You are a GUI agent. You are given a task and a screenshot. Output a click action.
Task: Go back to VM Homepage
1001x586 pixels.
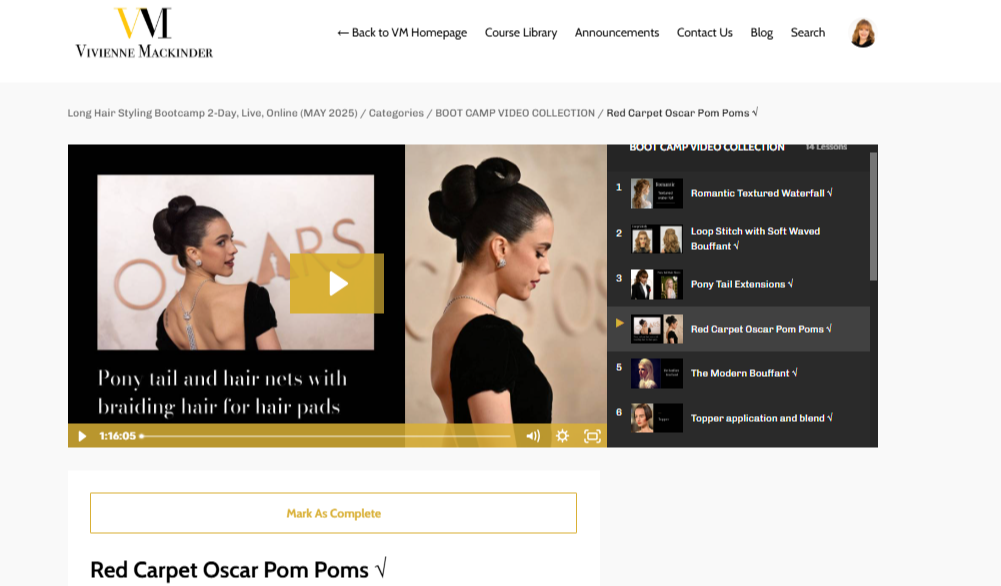pyautogui.click(x=402, y=33)
